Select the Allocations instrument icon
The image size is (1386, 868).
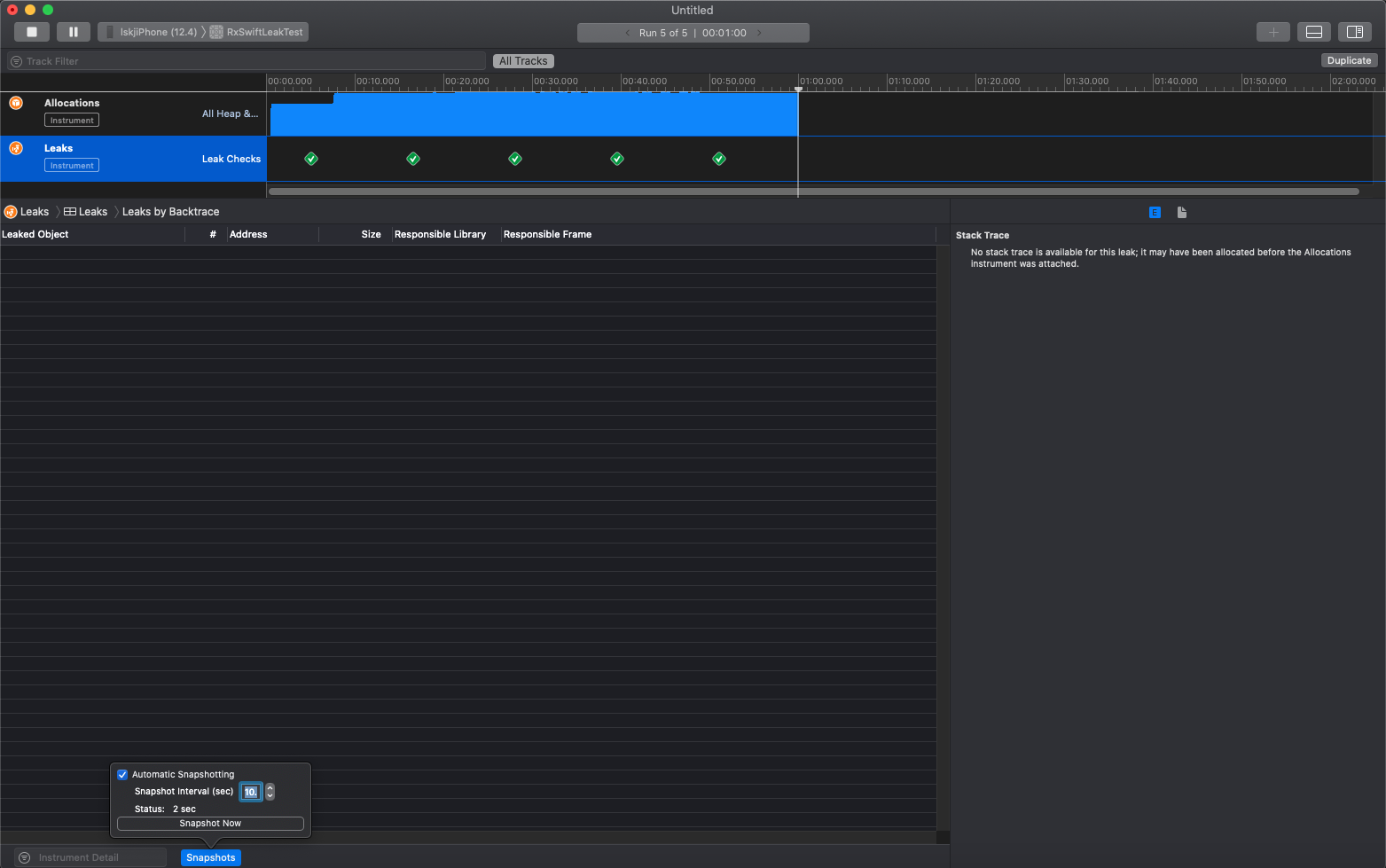(x=16, y=102)
